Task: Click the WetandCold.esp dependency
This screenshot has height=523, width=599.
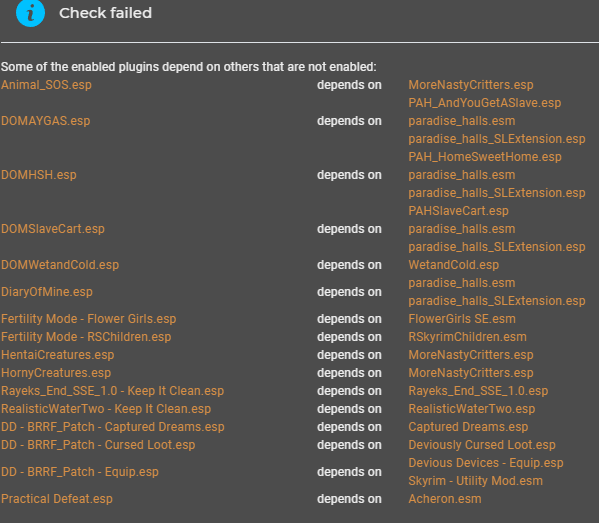Action: click(x=453, y=265)
